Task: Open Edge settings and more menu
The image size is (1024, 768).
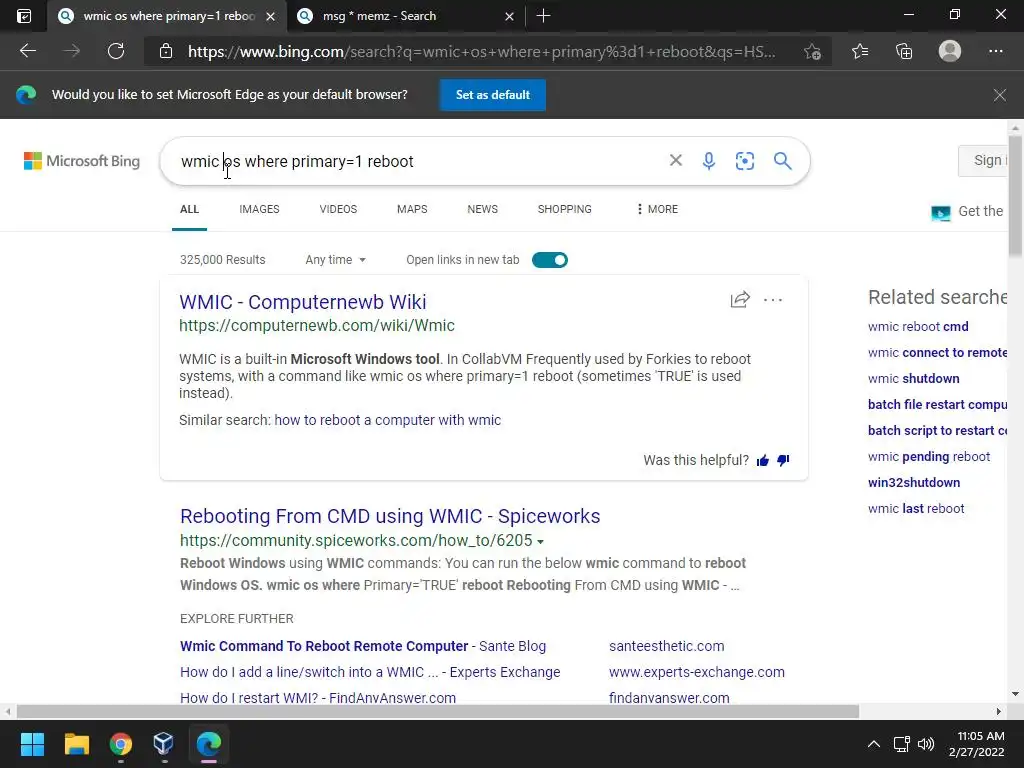Action: 995,51
